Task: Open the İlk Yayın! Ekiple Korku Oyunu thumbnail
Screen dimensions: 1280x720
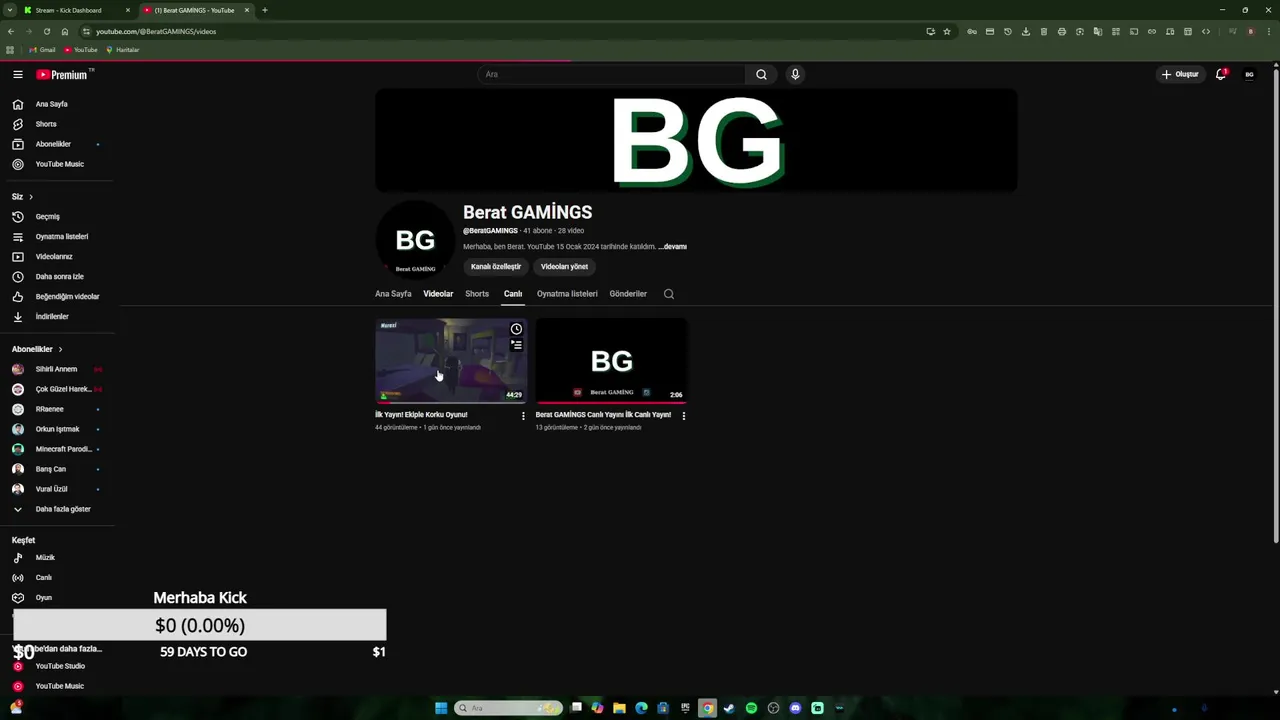Action: (451, 361)
